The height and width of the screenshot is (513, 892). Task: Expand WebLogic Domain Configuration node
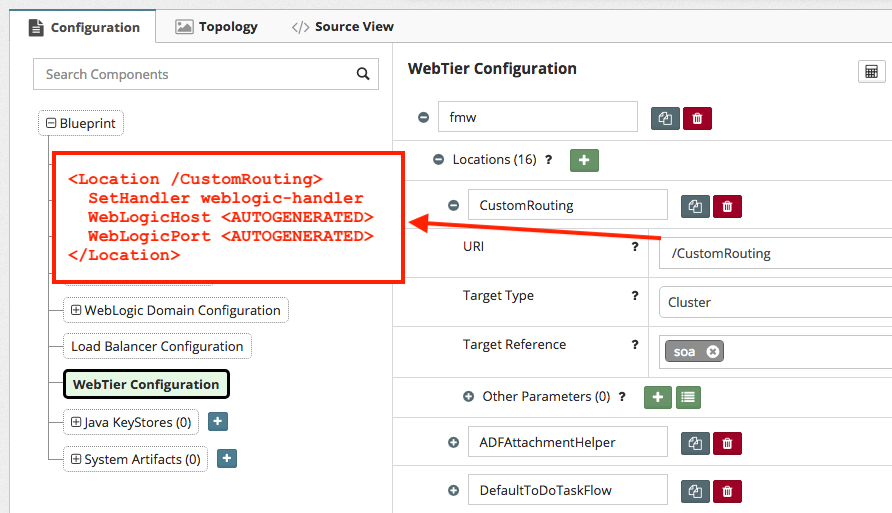tap(76, 311)
